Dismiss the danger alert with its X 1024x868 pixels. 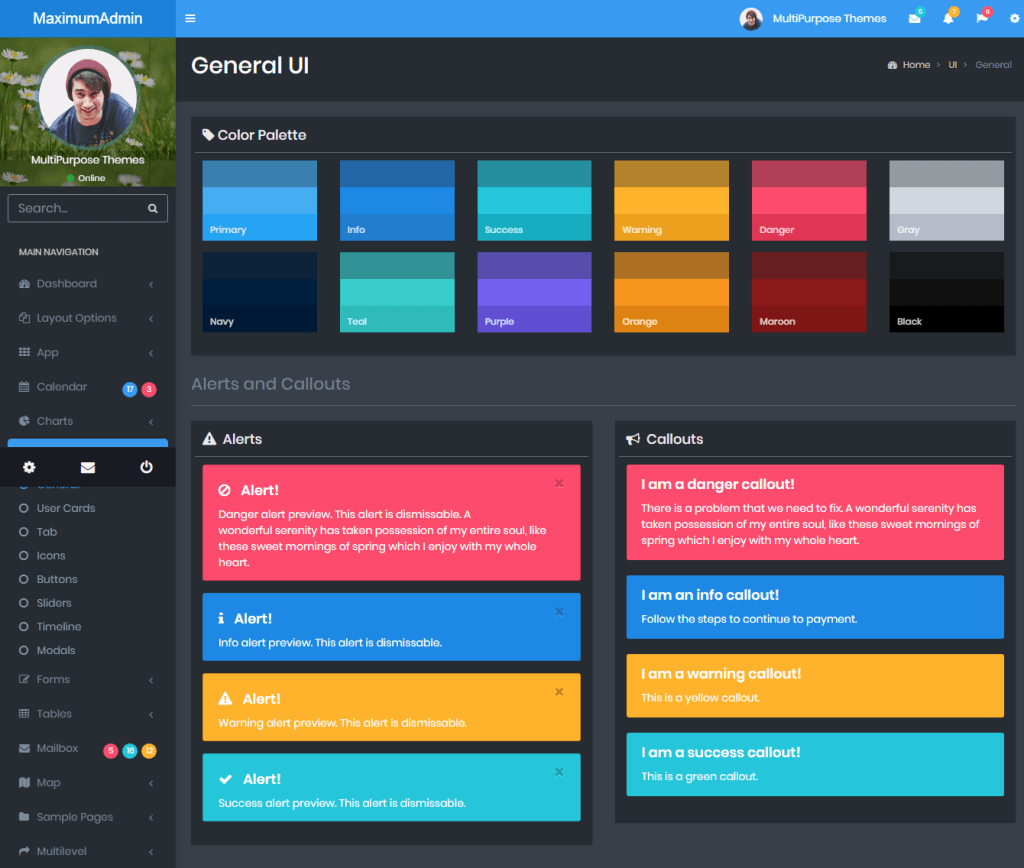[559, 483]
